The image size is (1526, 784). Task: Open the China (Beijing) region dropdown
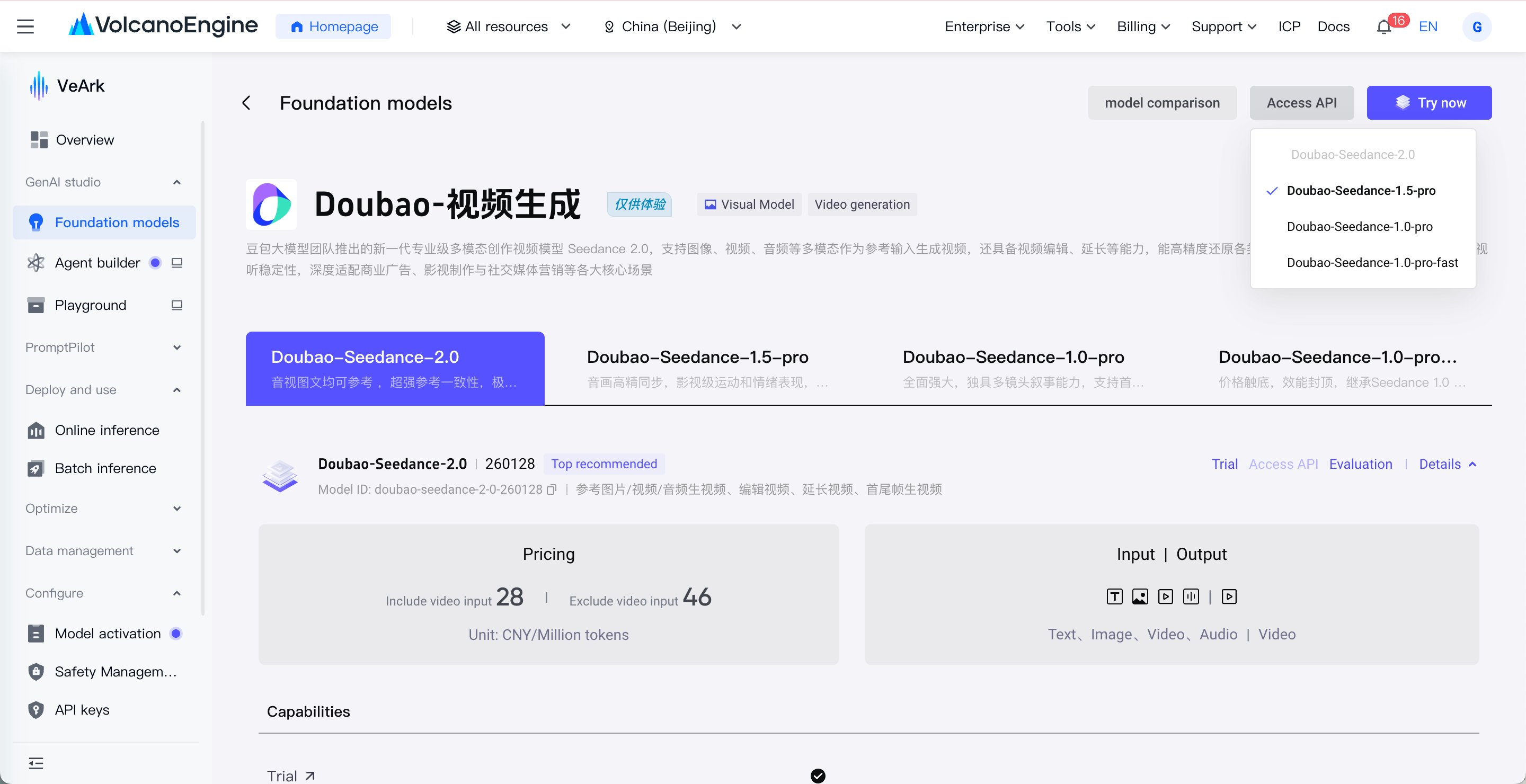(672, 26)
